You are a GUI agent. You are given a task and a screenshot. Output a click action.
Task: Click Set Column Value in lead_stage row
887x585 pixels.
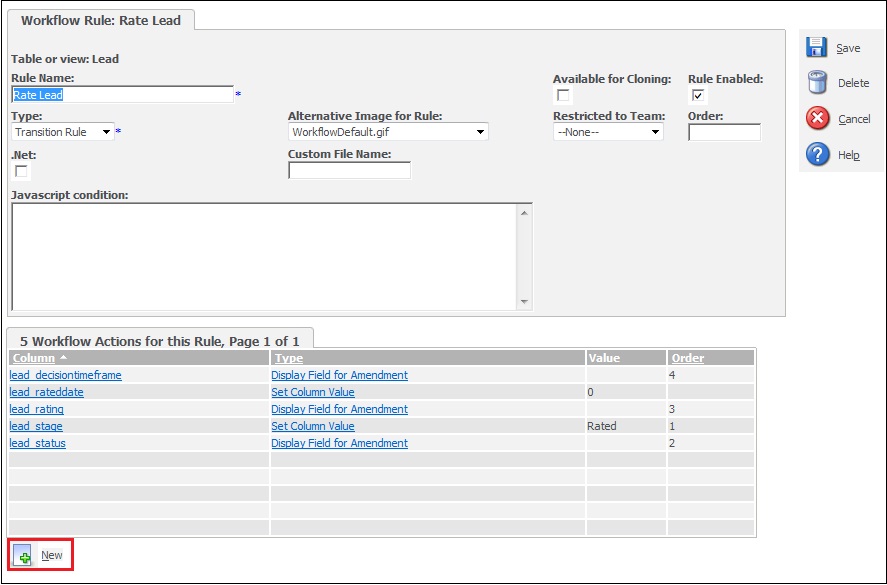313,426
